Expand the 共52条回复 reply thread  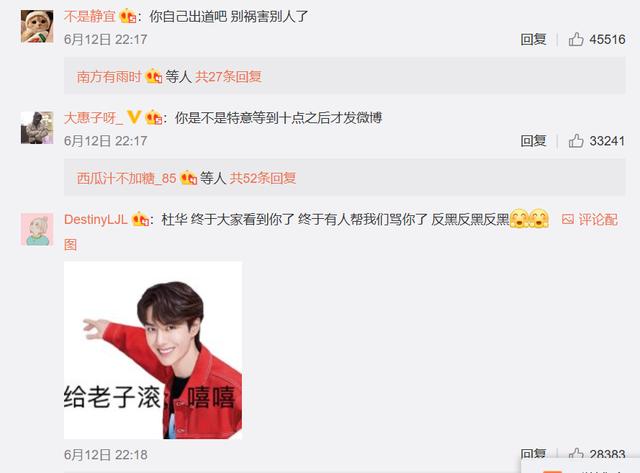pos(263,178)
